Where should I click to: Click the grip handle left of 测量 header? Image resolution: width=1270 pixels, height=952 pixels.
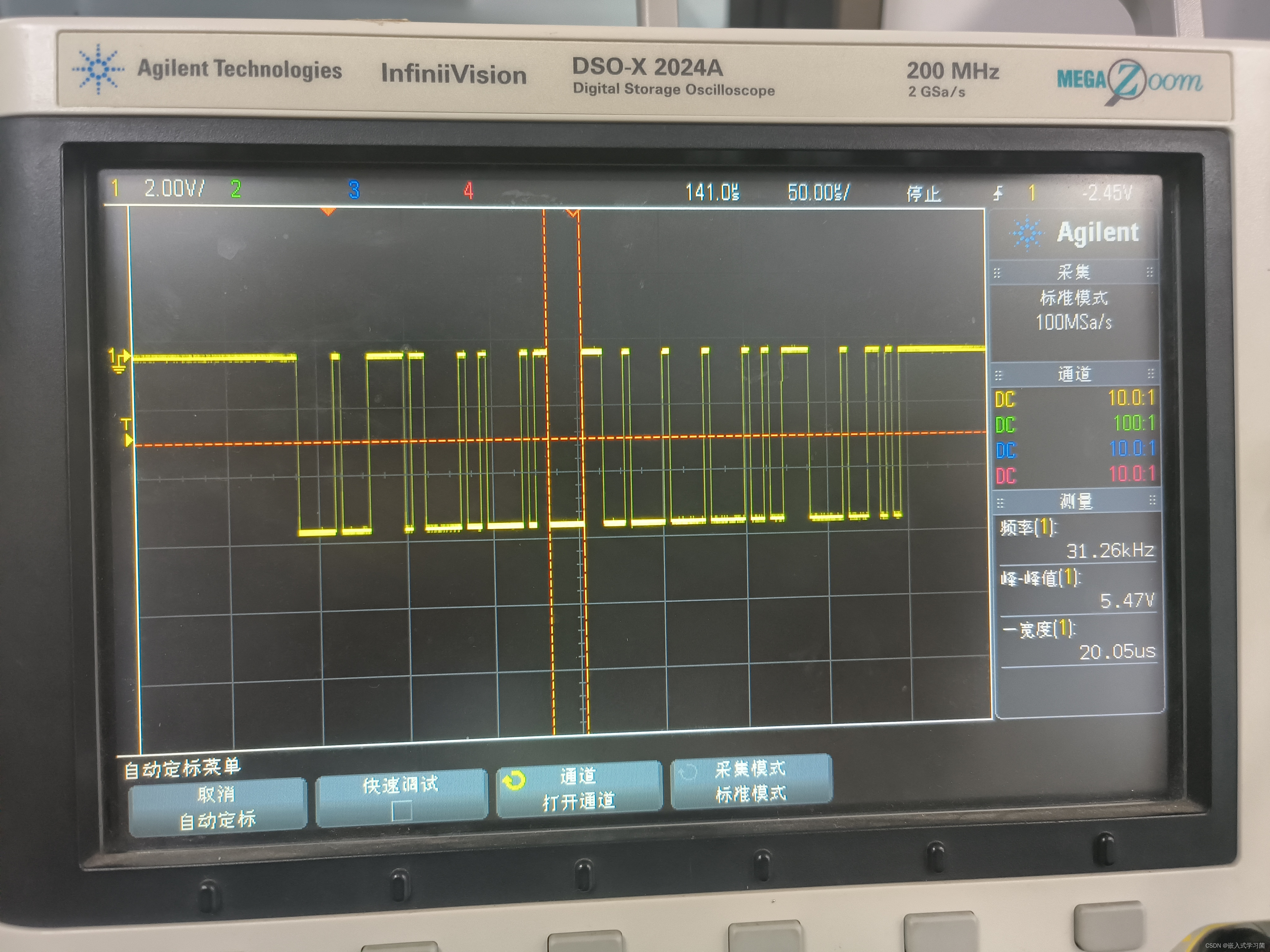tap(1000, 503)
